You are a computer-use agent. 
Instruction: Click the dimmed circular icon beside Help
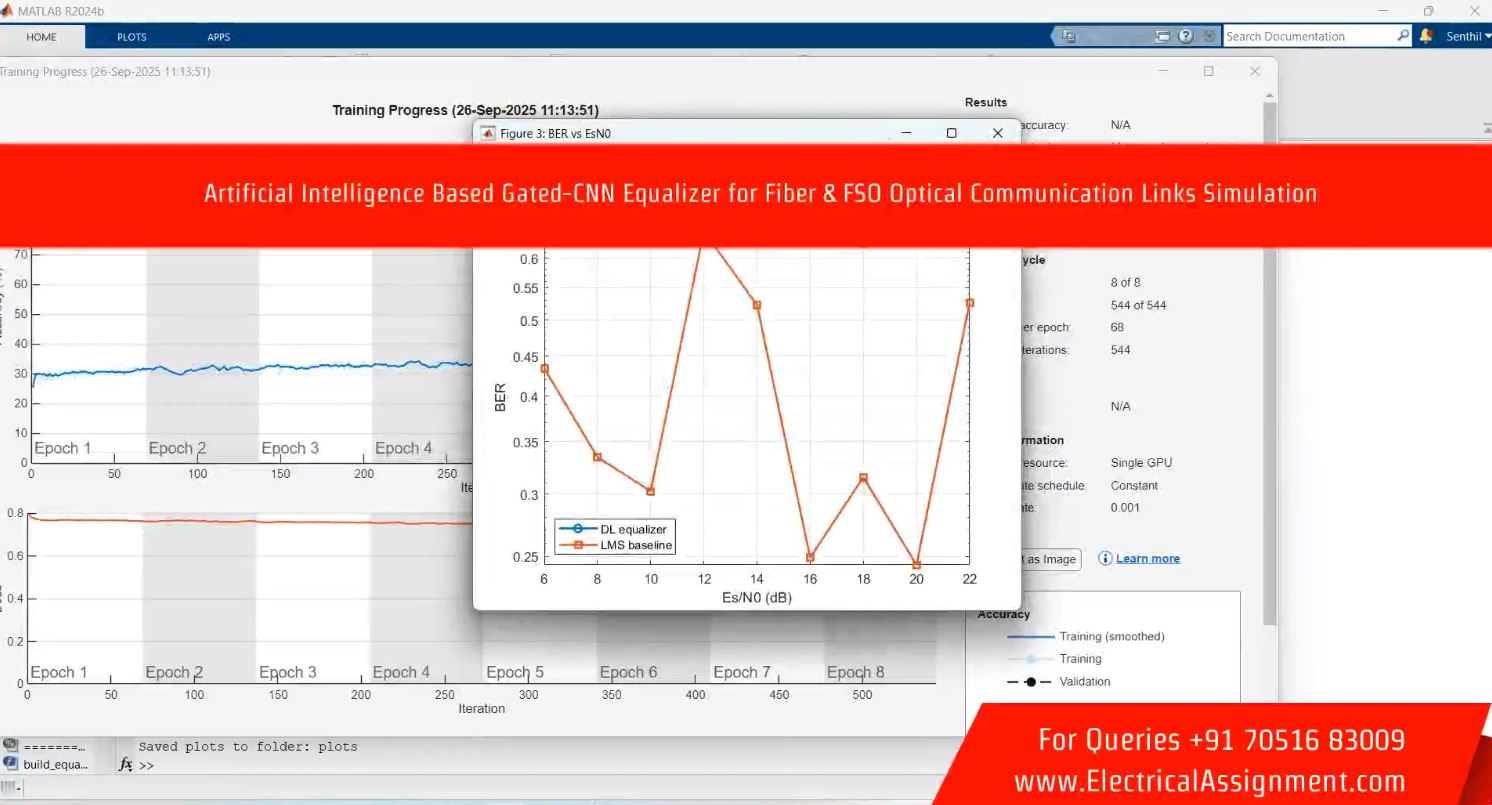coord(1209,36)
